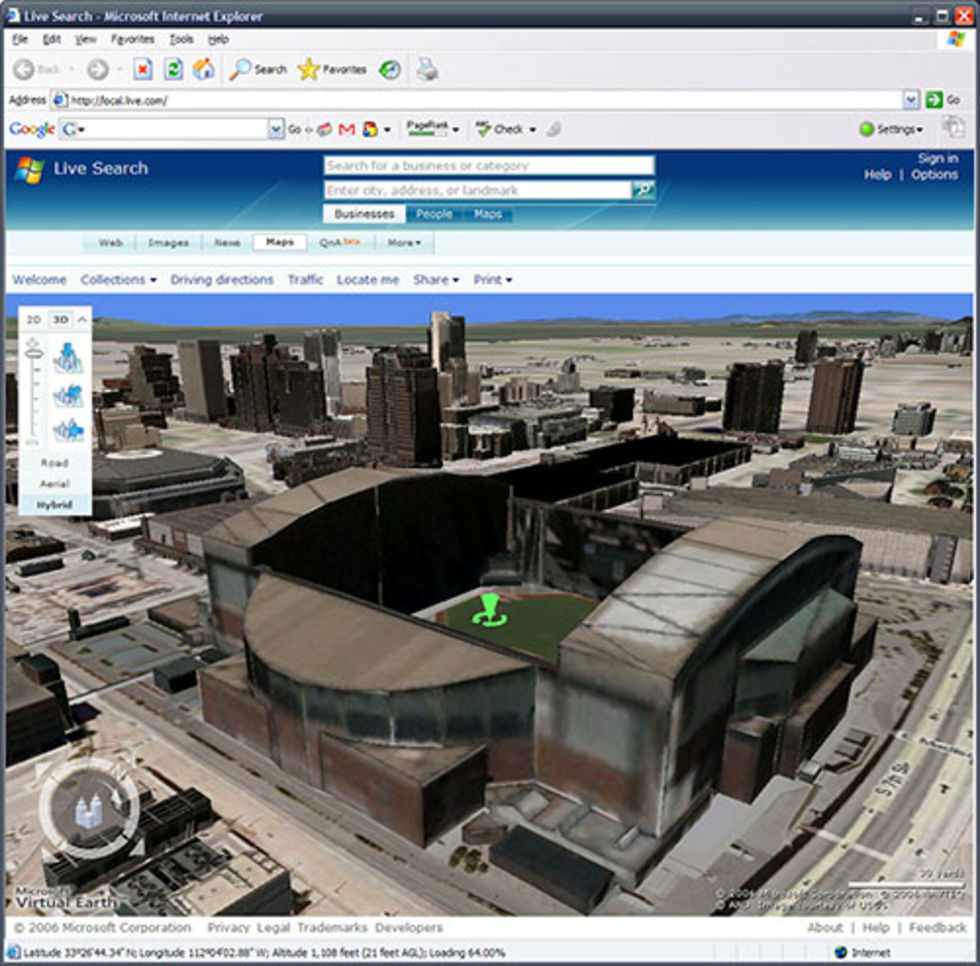The image size is (980, 966).
Task: Click the business or category search field
Action: pyautogui.click(x=489, y=166)
